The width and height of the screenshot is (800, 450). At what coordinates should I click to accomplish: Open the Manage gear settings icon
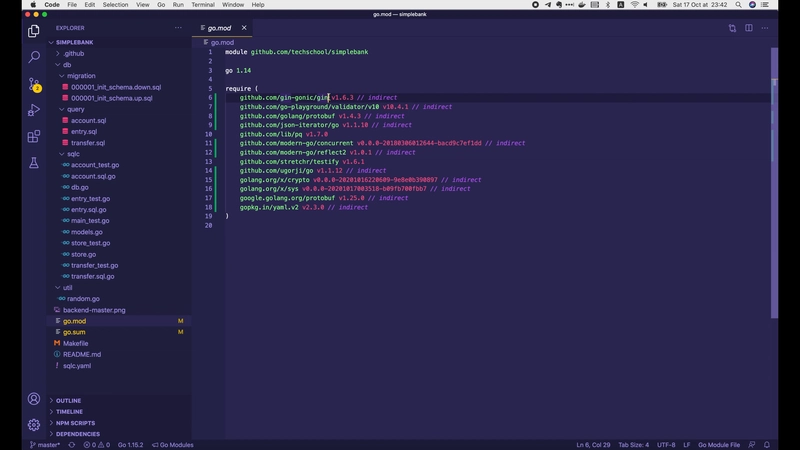pos(34,424)
